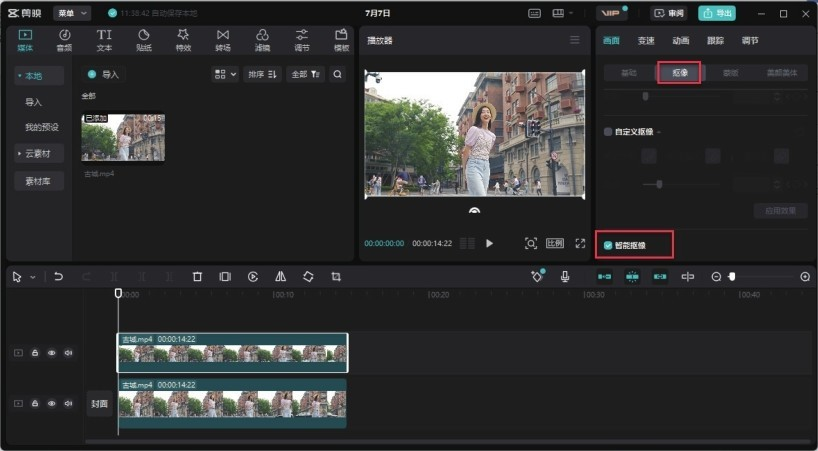This screenshot has height=451, width=818.
Task: Click the 封面 cover button
Action: coord(99,404)
